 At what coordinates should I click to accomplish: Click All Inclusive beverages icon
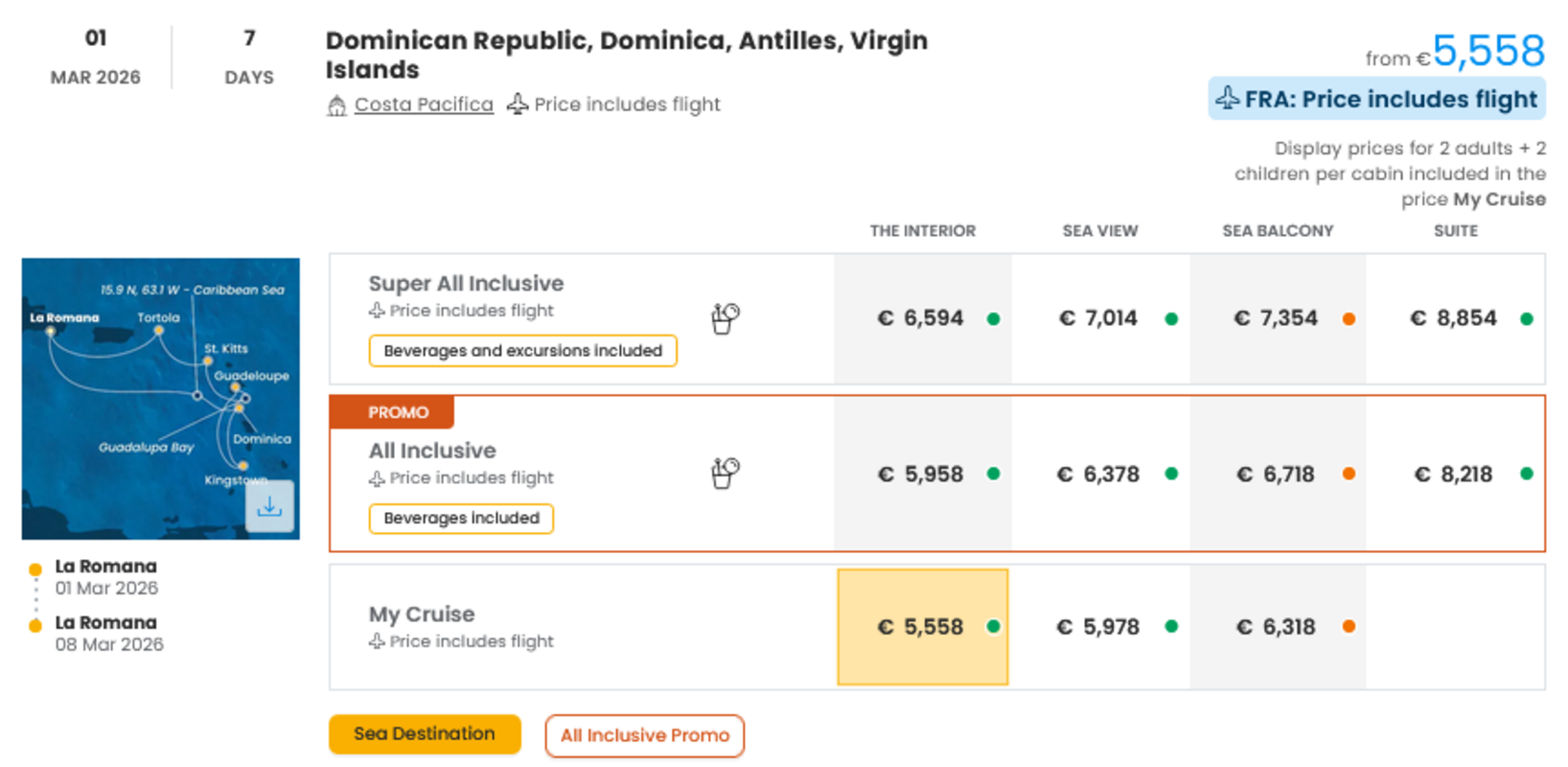click(726, 473)
